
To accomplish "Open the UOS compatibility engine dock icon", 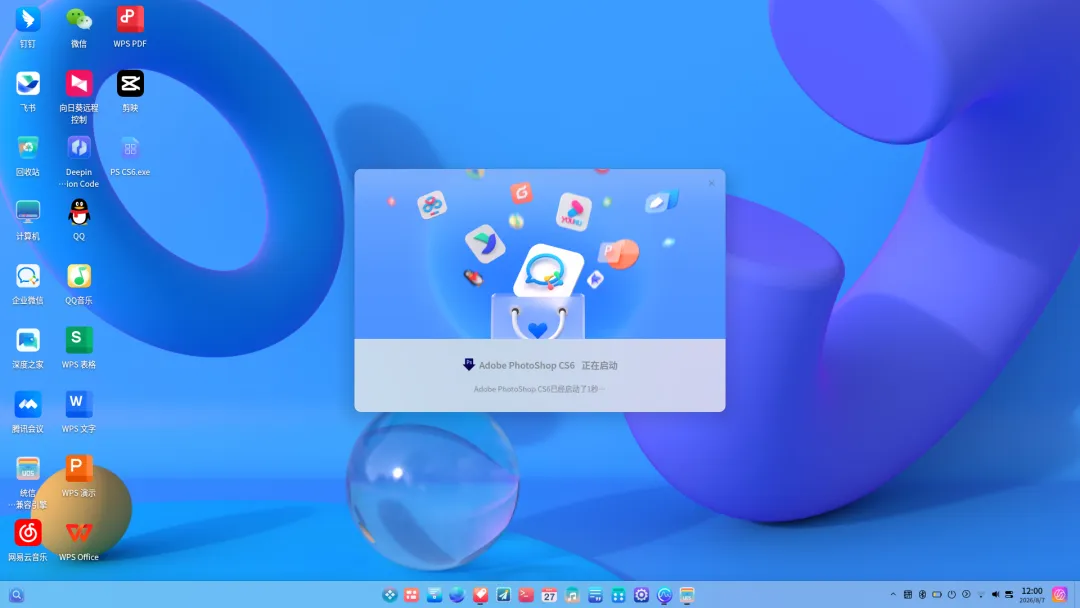I will pyautogui.click(x=687, y=595).
